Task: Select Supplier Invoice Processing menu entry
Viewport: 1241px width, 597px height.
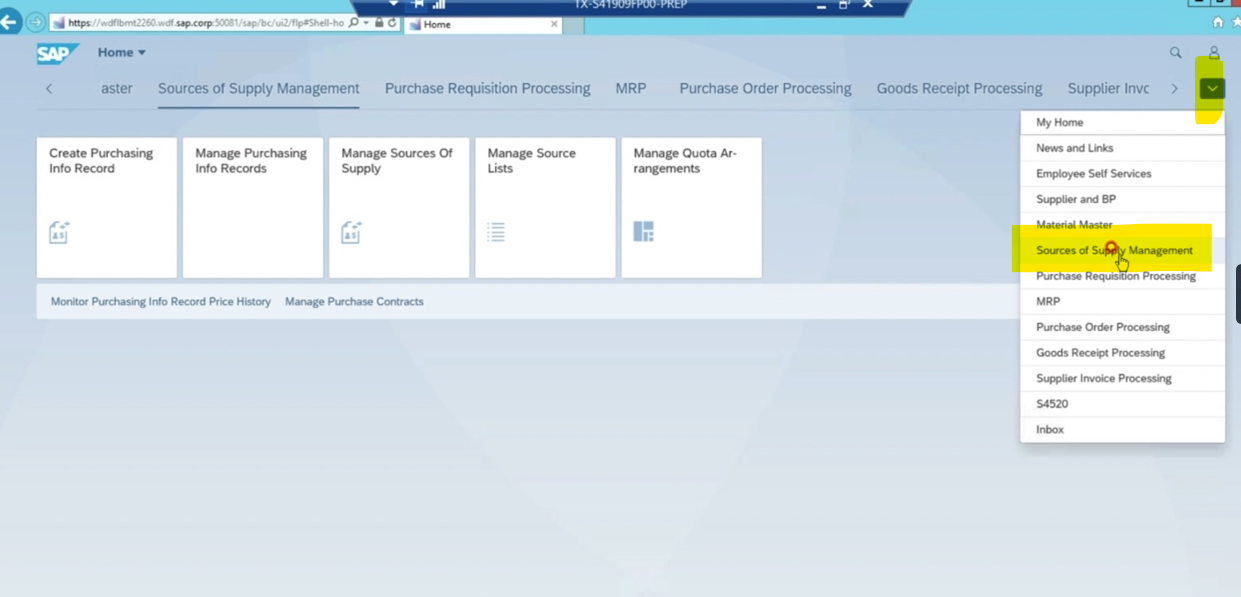Action: pyautogui.click(x=1122, y=378)
